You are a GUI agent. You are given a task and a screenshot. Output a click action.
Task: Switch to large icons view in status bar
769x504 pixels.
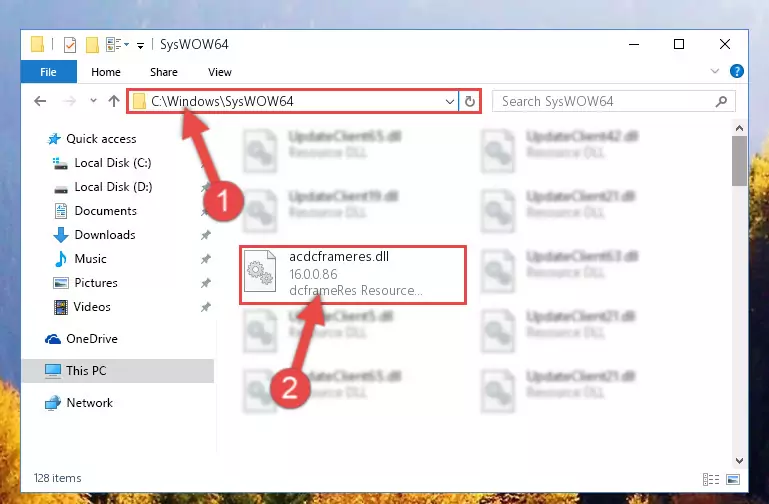(x=733, y=479)
